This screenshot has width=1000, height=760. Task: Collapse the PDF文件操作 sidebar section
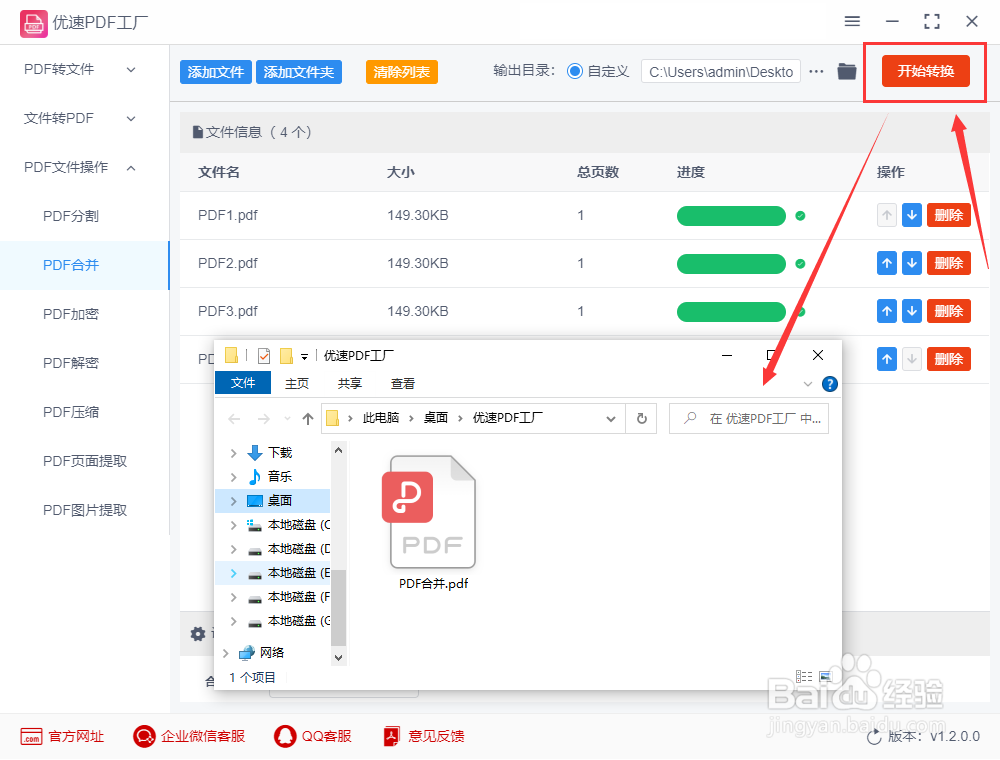tap(130, 167)
